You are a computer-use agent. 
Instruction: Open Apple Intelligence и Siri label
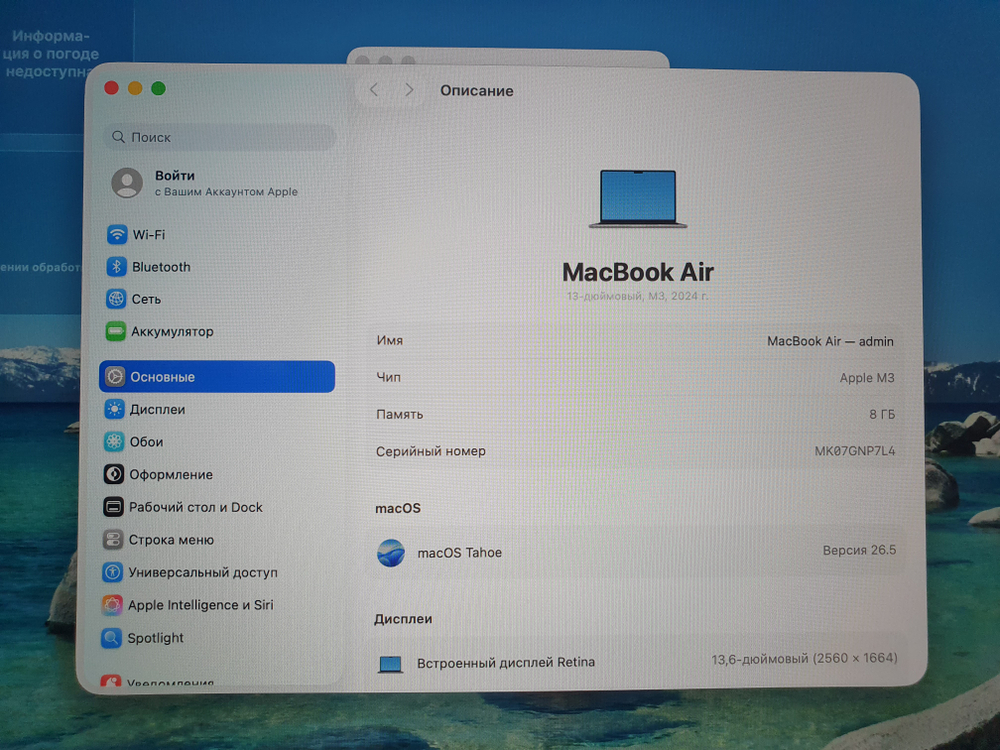click(x=200, y=605)
